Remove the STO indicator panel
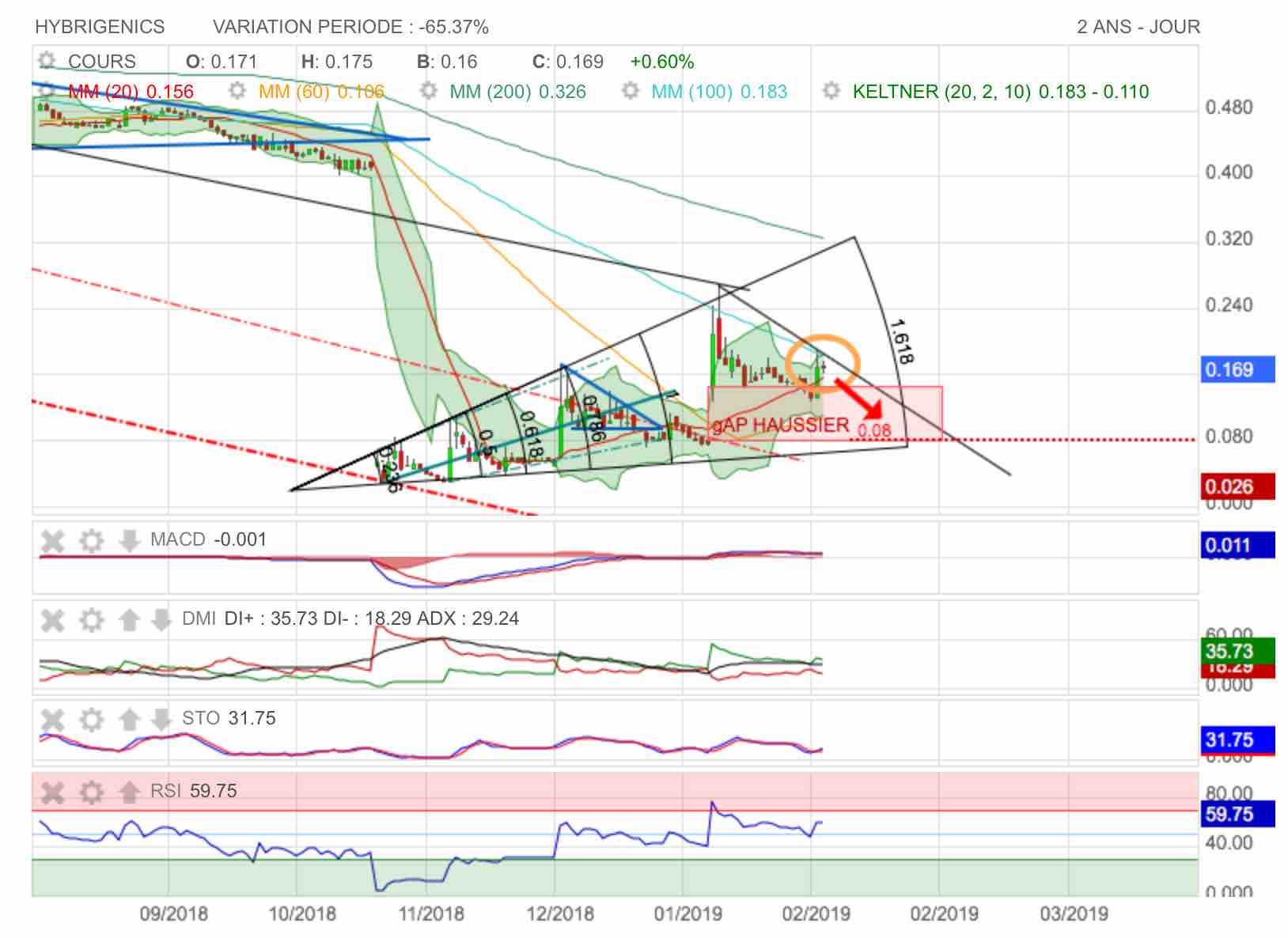Screen dimensions: 1288x938 pyautogui.click(x=53, y=720)
